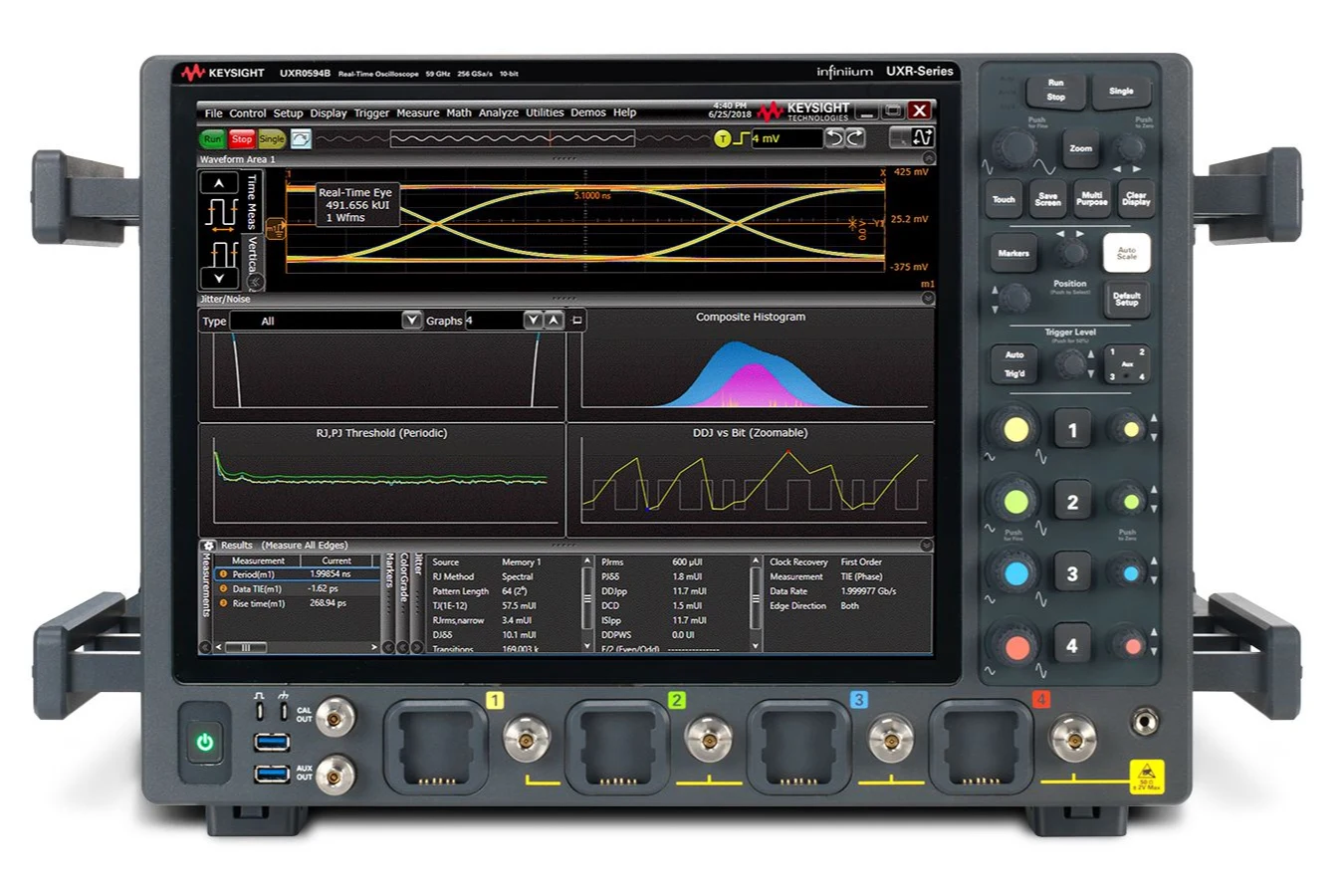Click the yellow on-screen Single acquisition button
Screen dimensions: 1344x896
click(x=272, y=139)
